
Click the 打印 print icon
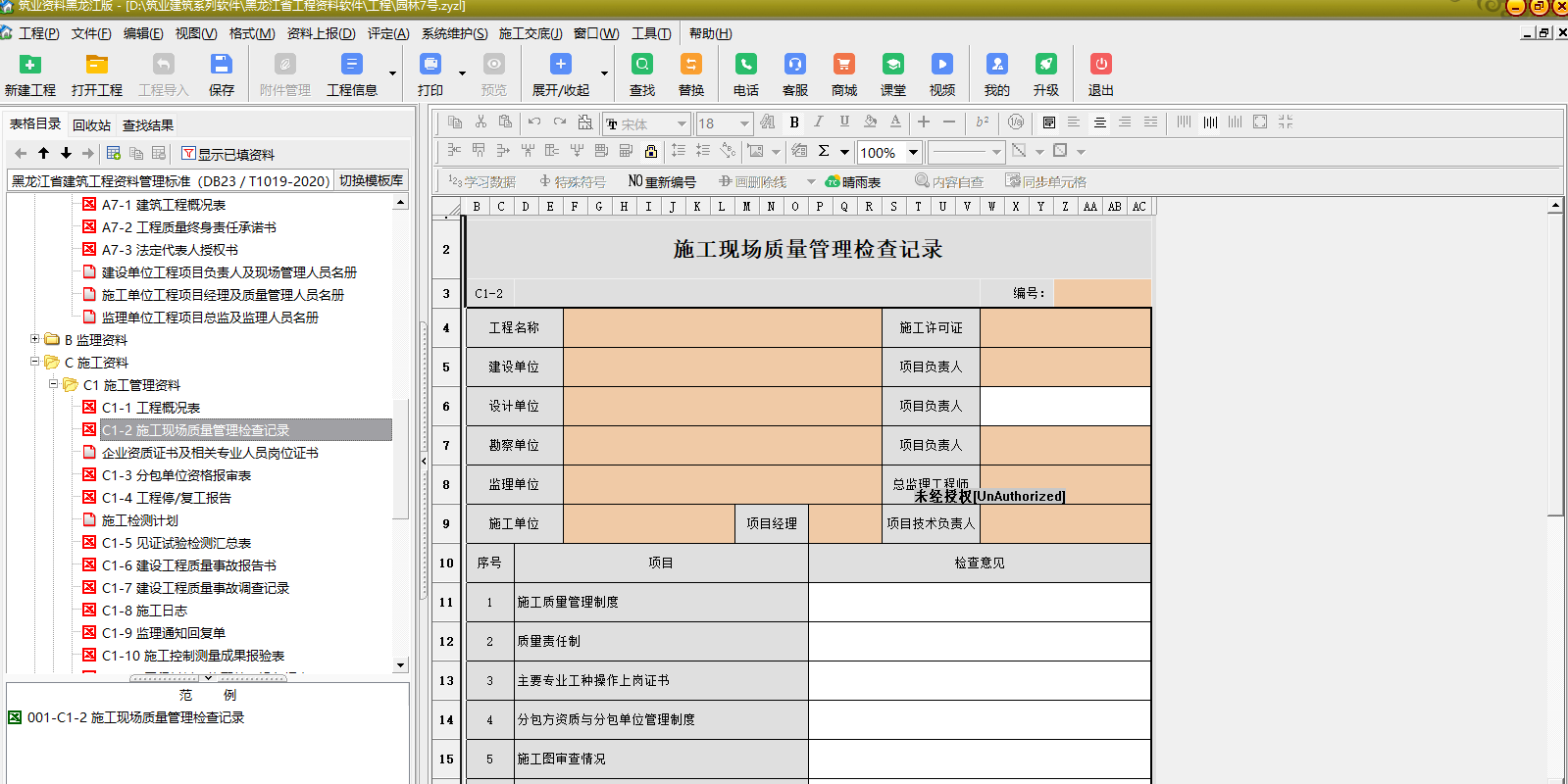click(430, 66)
